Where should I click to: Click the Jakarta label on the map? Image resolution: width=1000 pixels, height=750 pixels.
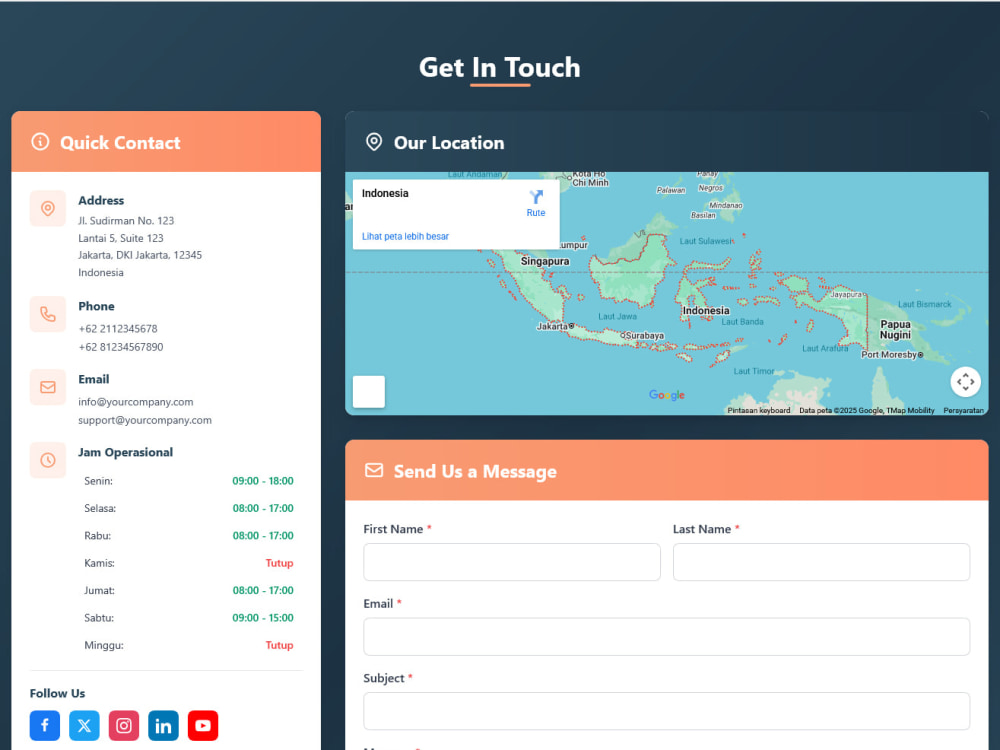point(552,327)
